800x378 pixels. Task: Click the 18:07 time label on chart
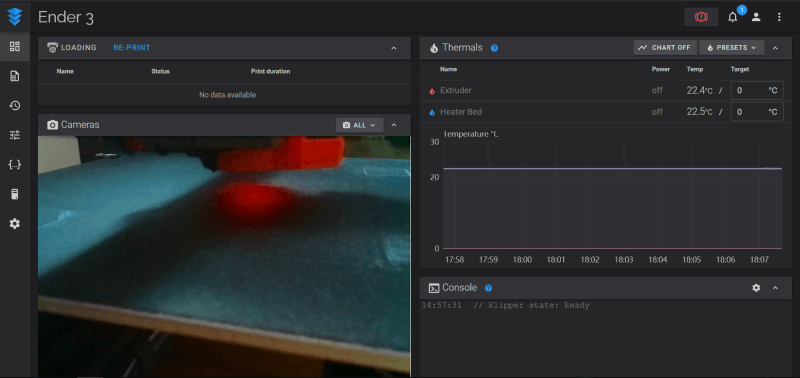[x=759, y=260]
